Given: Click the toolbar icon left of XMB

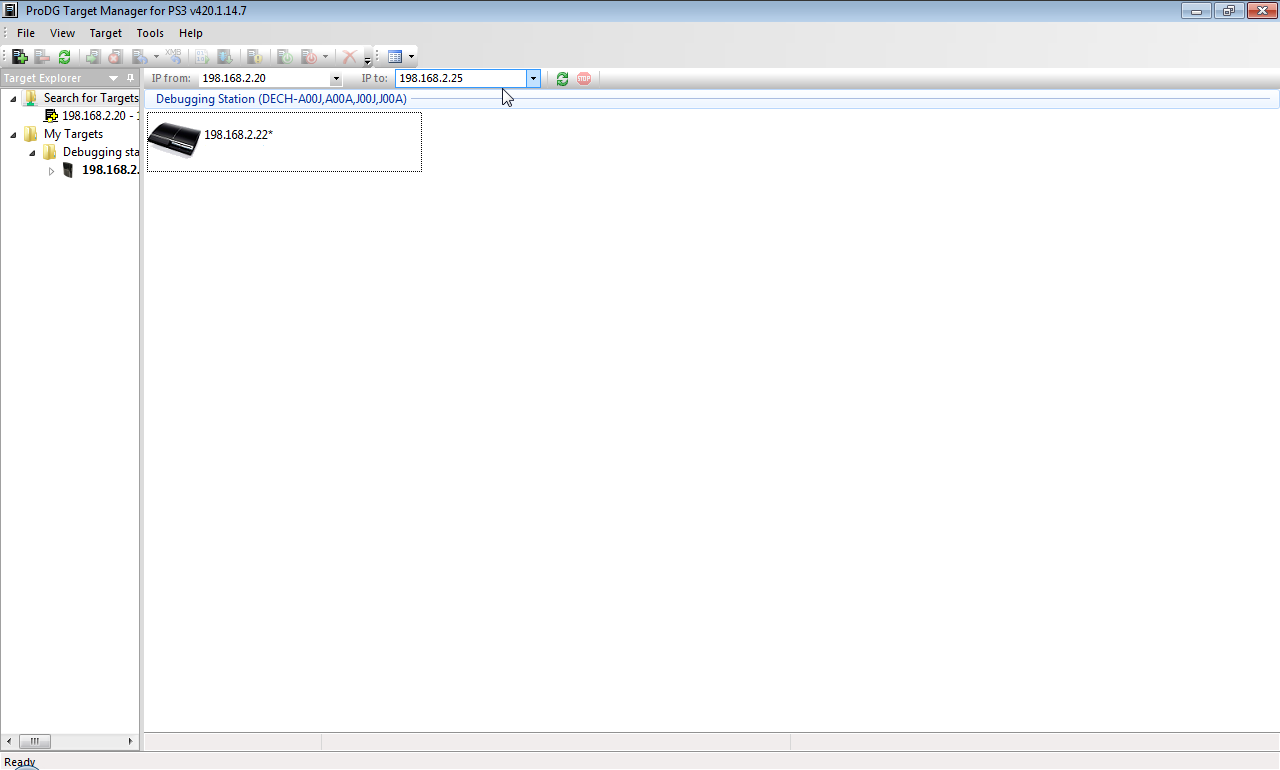Looking at the screenshot, I should click(140, 57).
